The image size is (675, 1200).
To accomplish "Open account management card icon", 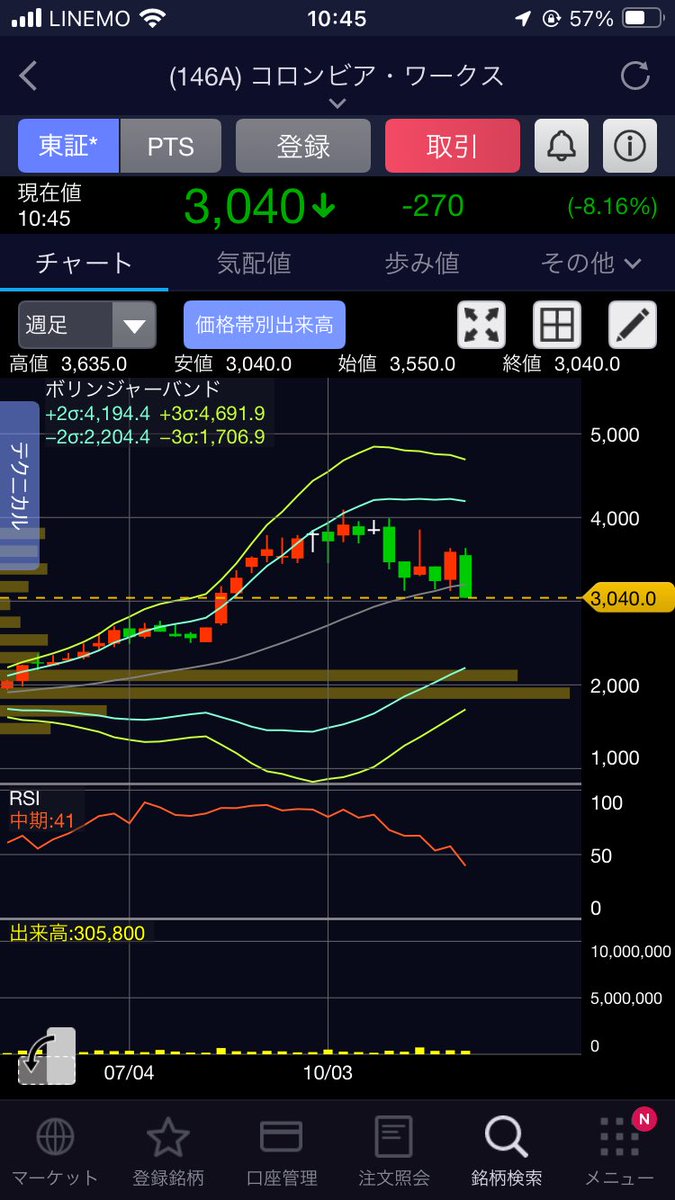I will tap(281, 1137).
